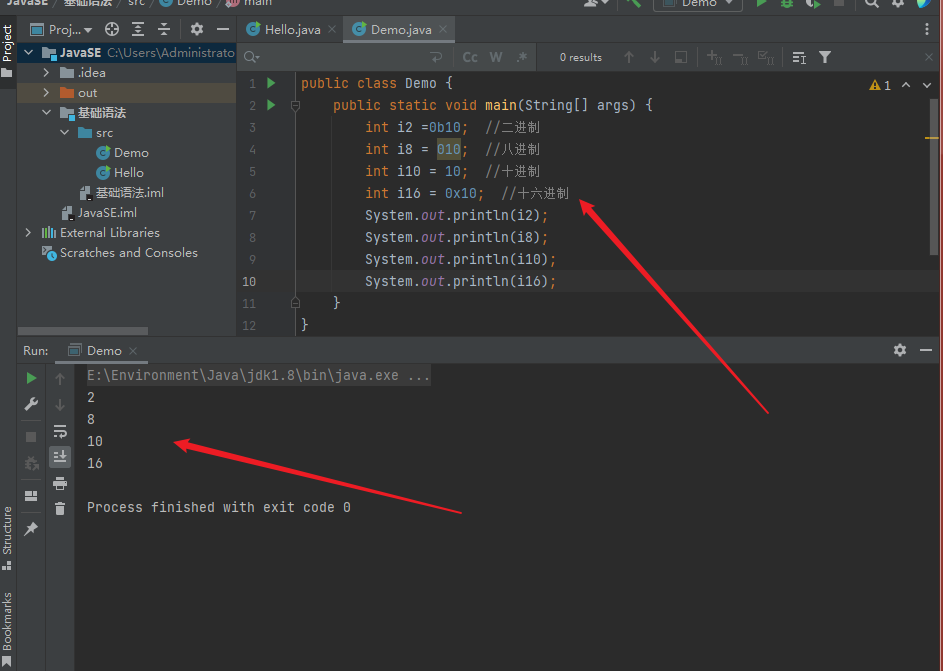Open Run panel settings gear
943x671 pixels.
(x=900, y=350)
